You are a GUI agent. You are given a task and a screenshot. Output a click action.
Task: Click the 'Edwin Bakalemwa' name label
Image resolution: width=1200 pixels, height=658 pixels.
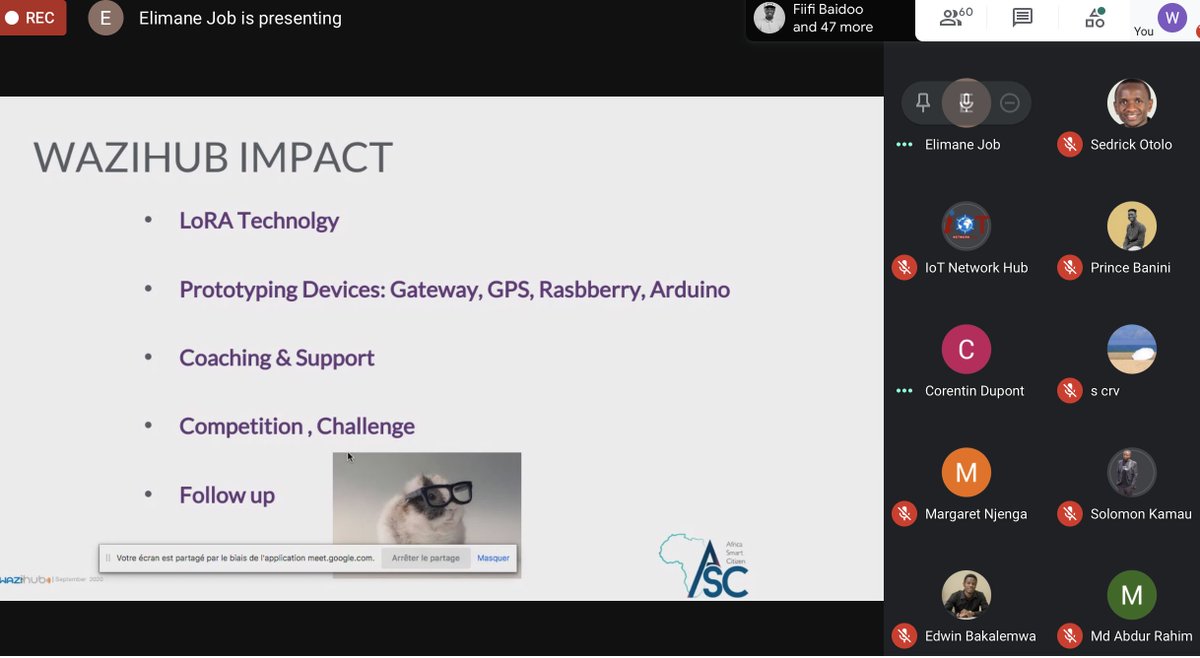point(981,636)
